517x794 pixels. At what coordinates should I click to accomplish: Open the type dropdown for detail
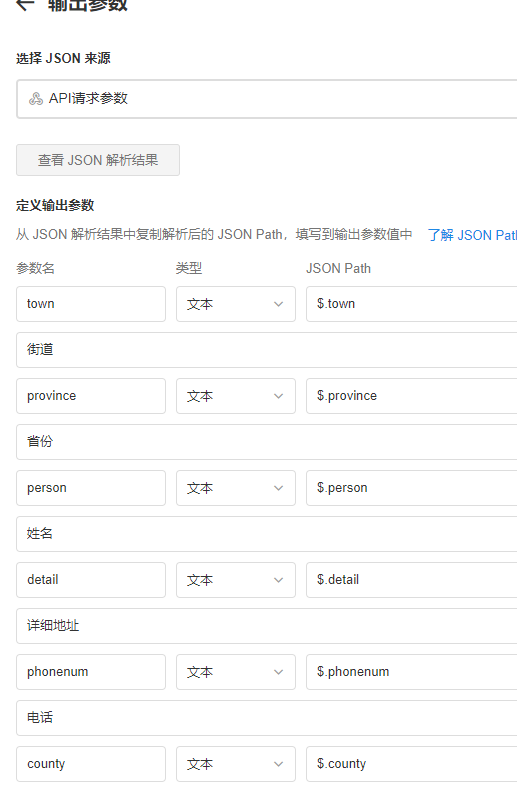tap(235, 580)
